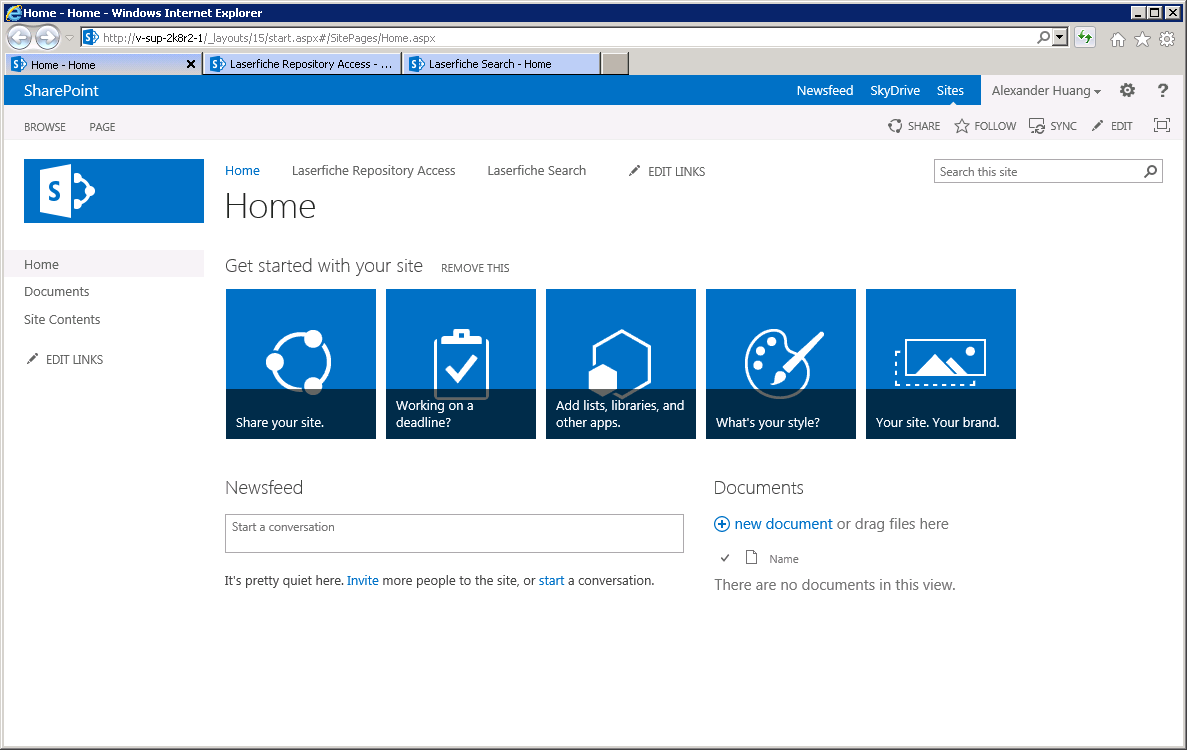Open the browser Home house icon

coord(1117,39)
